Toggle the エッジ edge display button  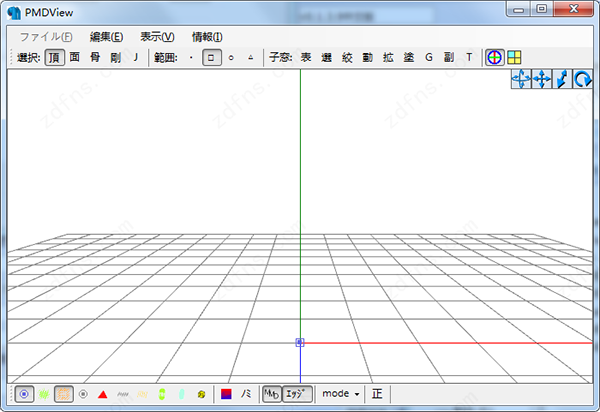[298, 394]
